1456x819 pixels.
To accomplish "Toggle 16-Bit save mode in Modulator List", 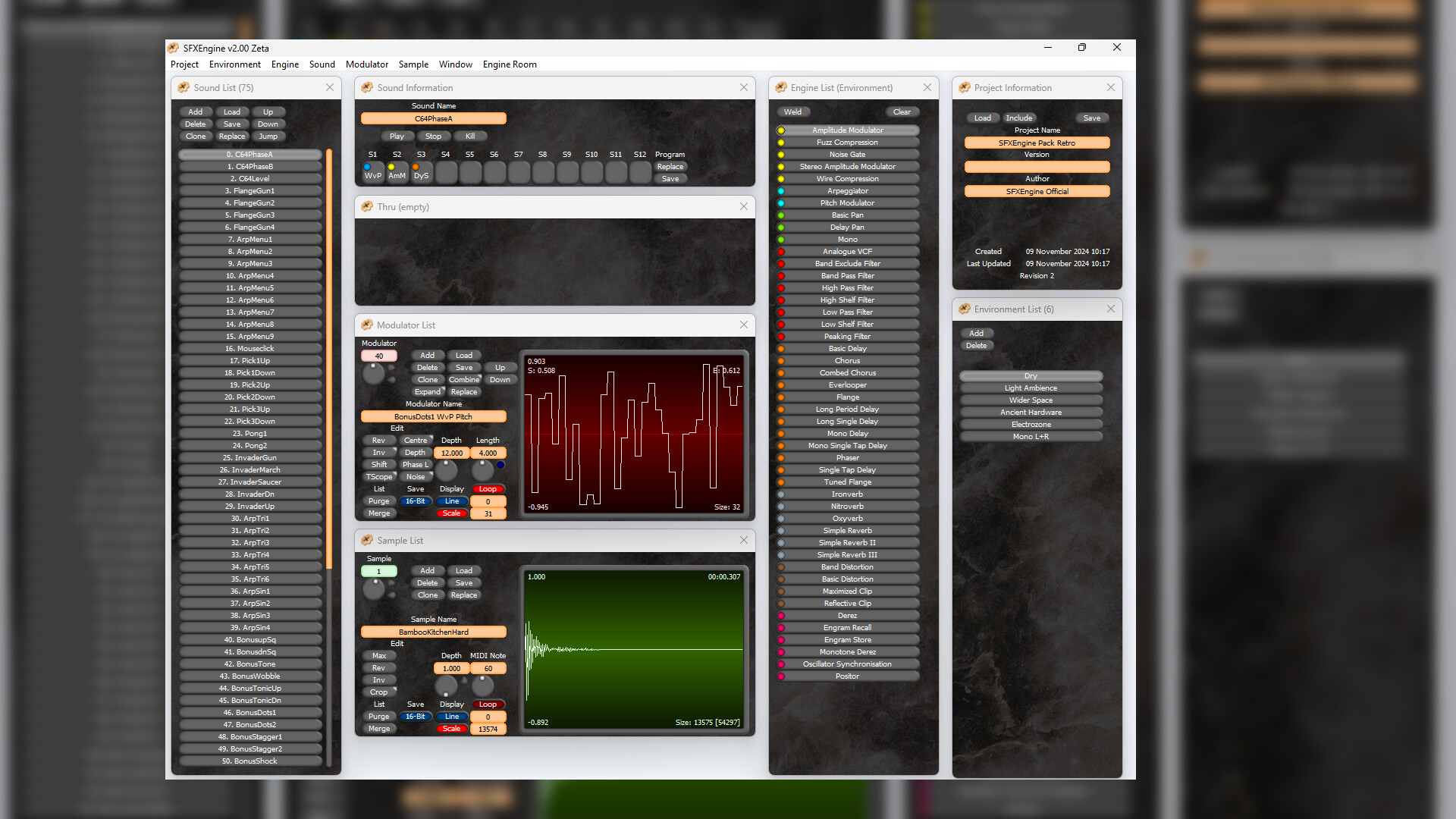I will pos(416,501).
